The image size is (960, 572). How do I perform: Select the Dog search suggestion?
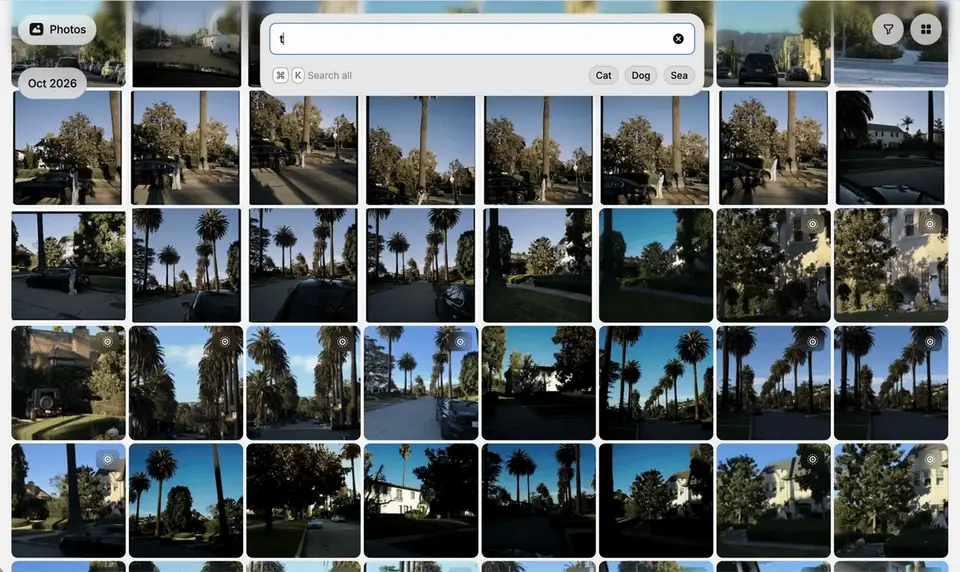(x=640, y=75)
